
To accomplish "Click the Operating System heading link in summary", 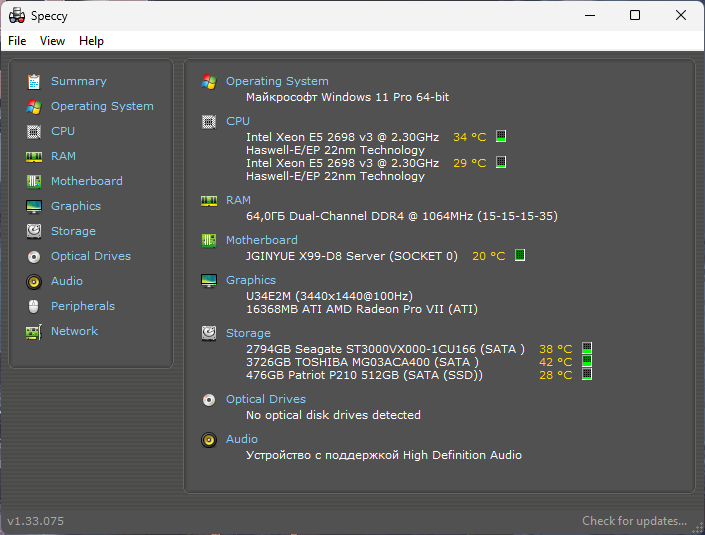I will (x=277, y=81).
